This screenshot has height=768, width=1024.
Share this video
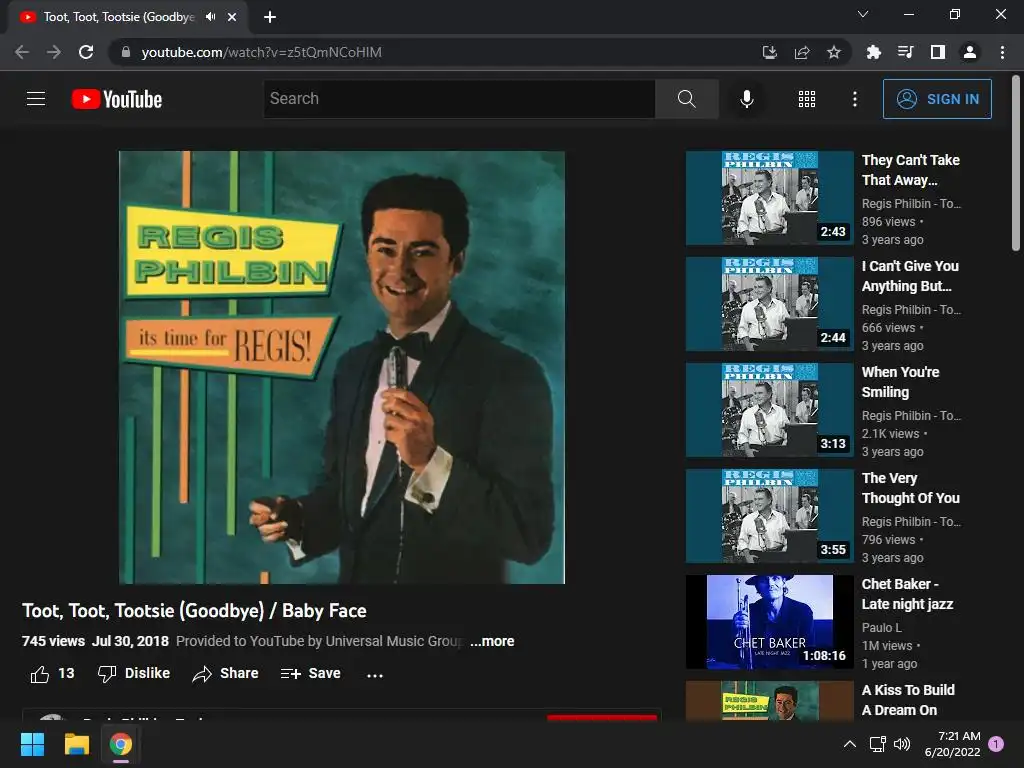pyautogui.click(x=225, y=673)
